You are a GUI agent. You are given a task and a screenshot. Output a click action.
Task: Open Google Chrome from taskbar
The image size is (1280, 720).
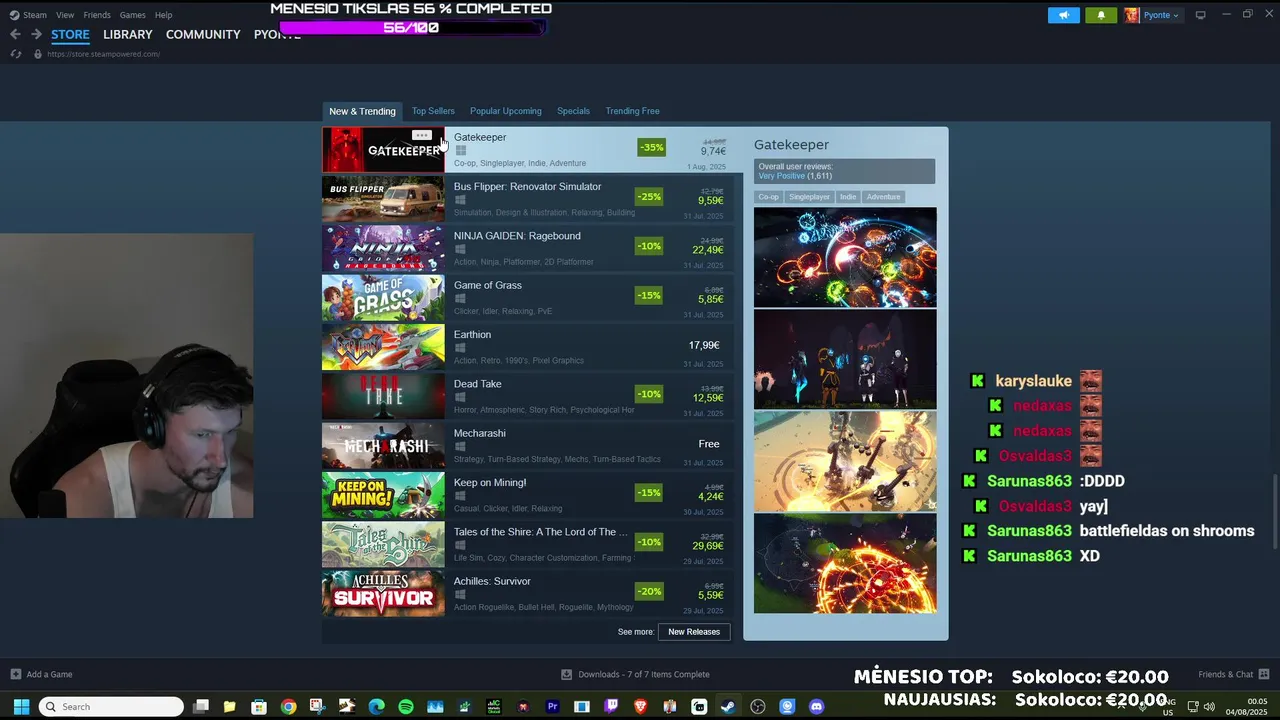288,707
